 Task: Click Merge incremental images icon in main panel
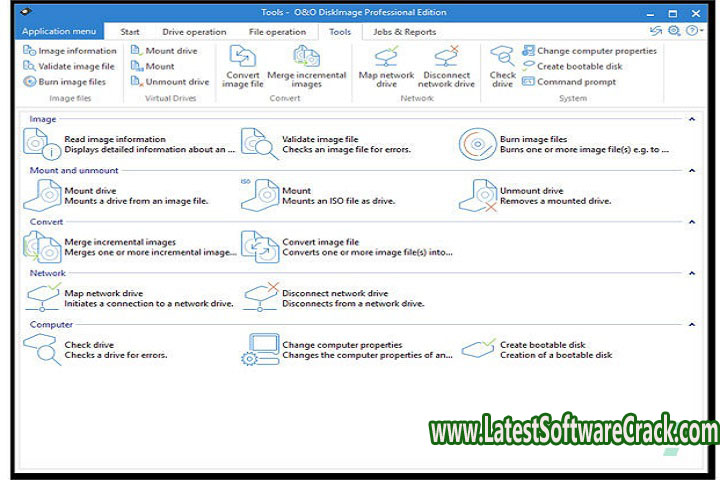(x=42, y=247)
